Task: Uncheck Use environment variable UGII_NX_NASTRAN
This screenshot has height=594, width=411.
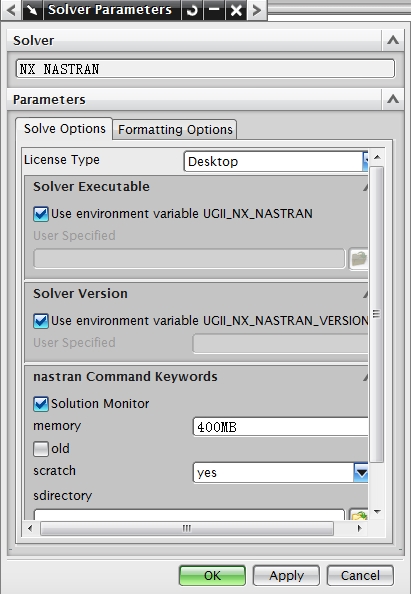Action: coord(41,214)
